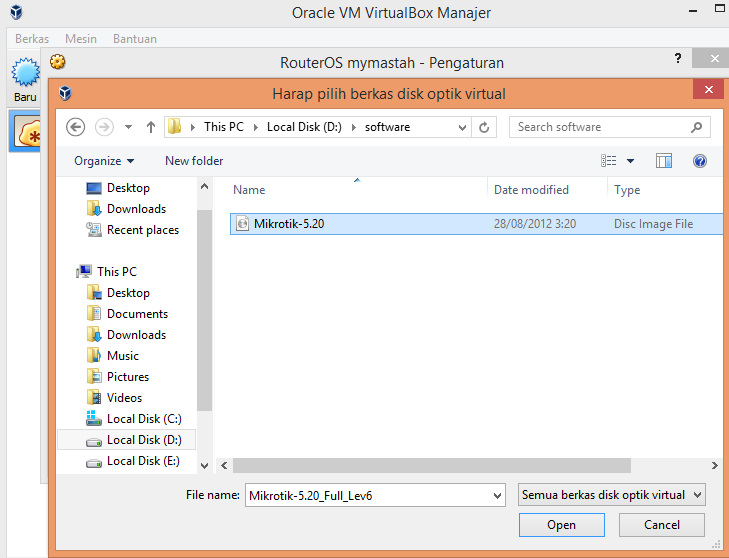This screenshot has width=729, height=558.
Task: Select Downloads under Favorites
Action: [136, 209]
